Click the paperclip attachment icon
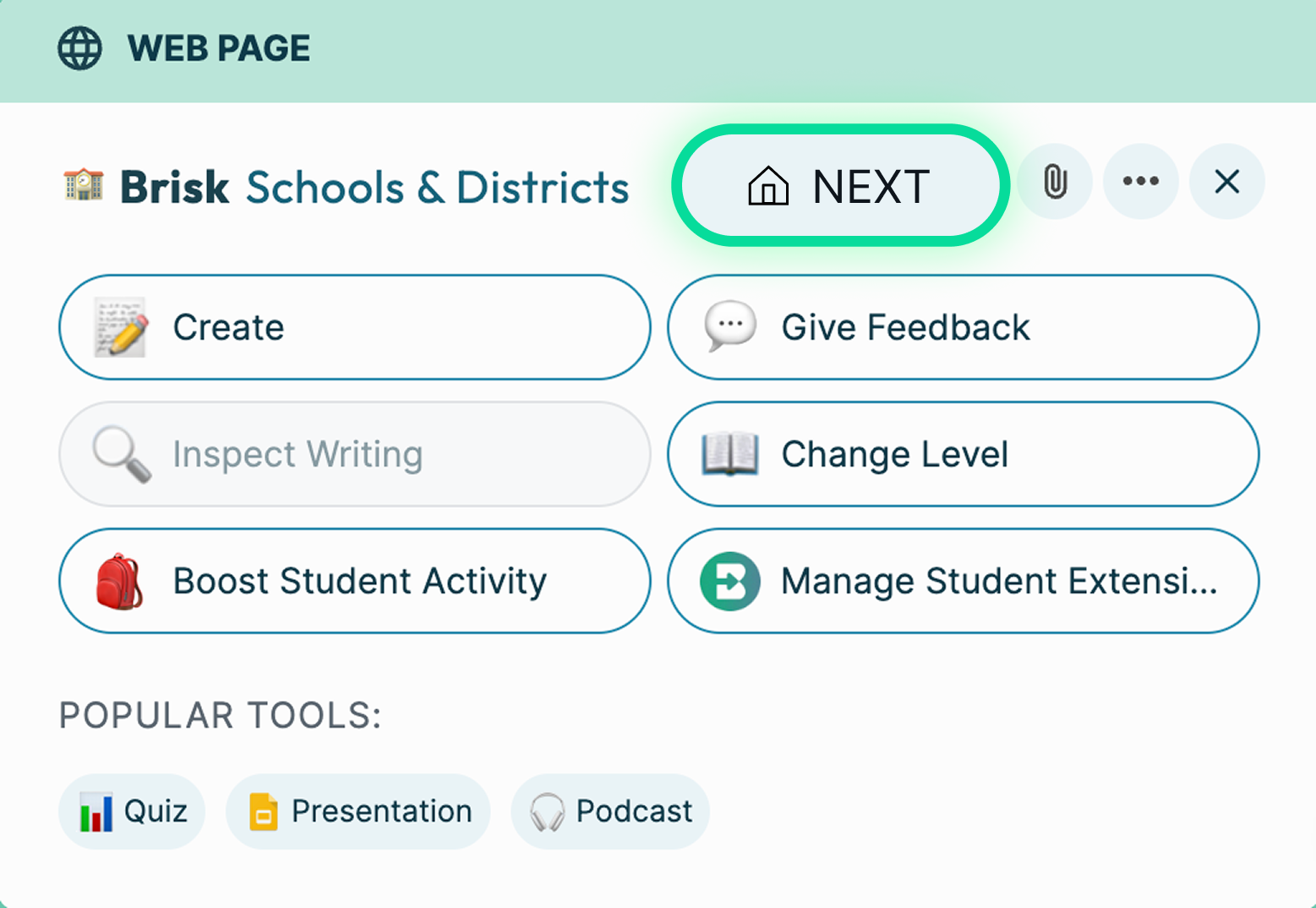Image resolution: width=1316 pixels, height=908 pixels. (x=1055, y=182)
